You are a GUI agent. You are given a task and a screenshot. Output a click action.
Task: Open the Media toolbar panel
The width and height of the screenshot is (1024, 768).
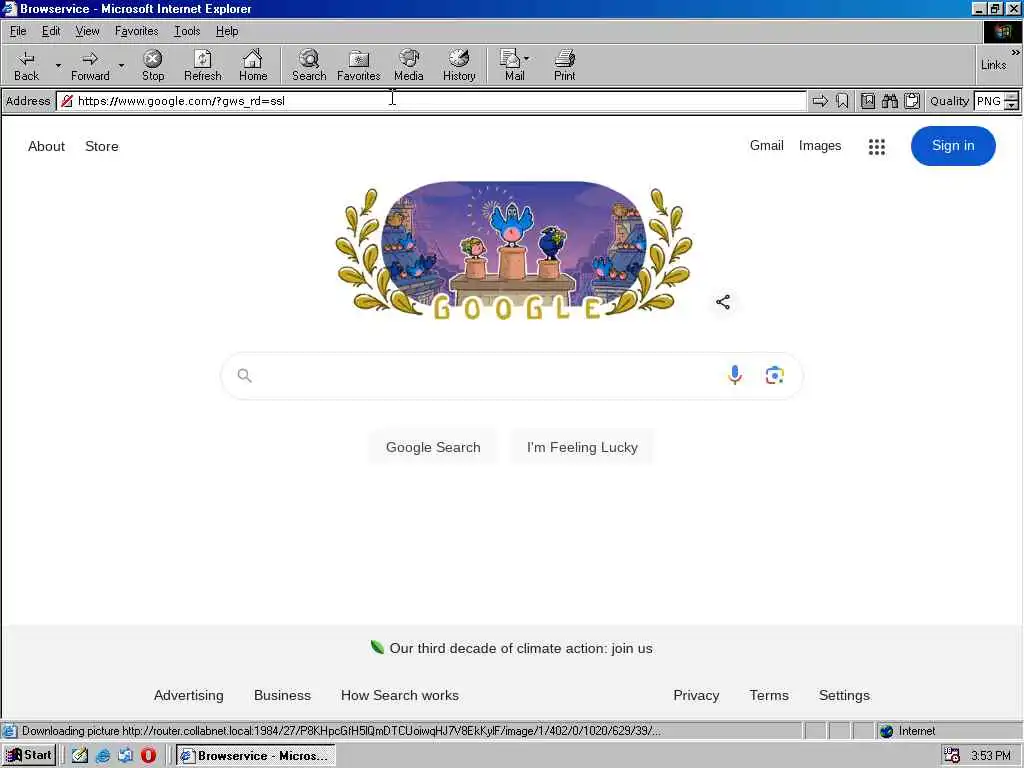click(409, 65)
